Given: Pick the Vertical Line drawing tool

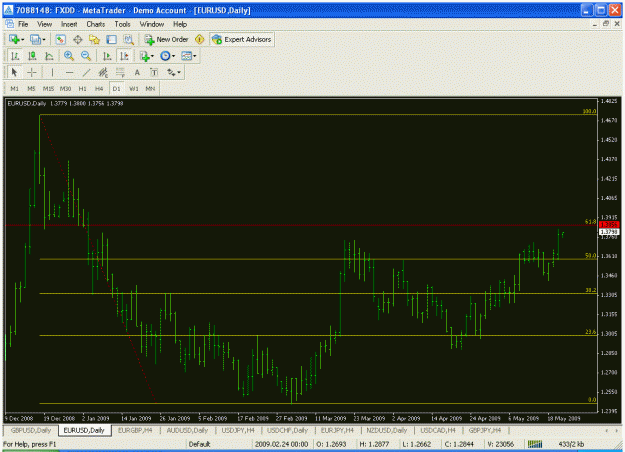Looking at the screenshot, I should [x=52, y=73].
